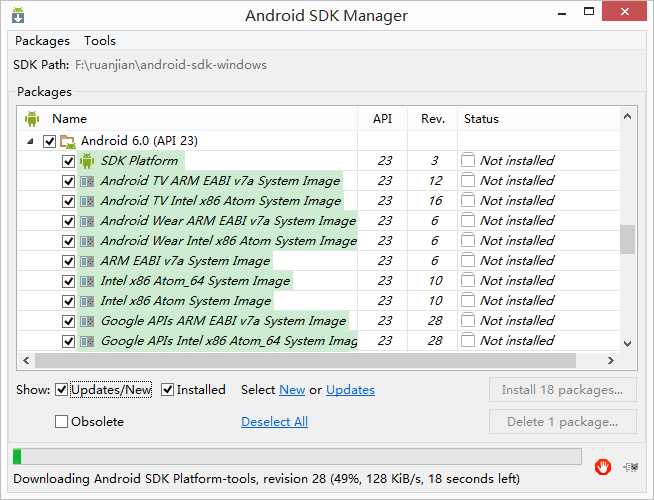Toggle the Installed show filter checkbox
This screenshot has width=654, height=500.
[x=167, y=390]
